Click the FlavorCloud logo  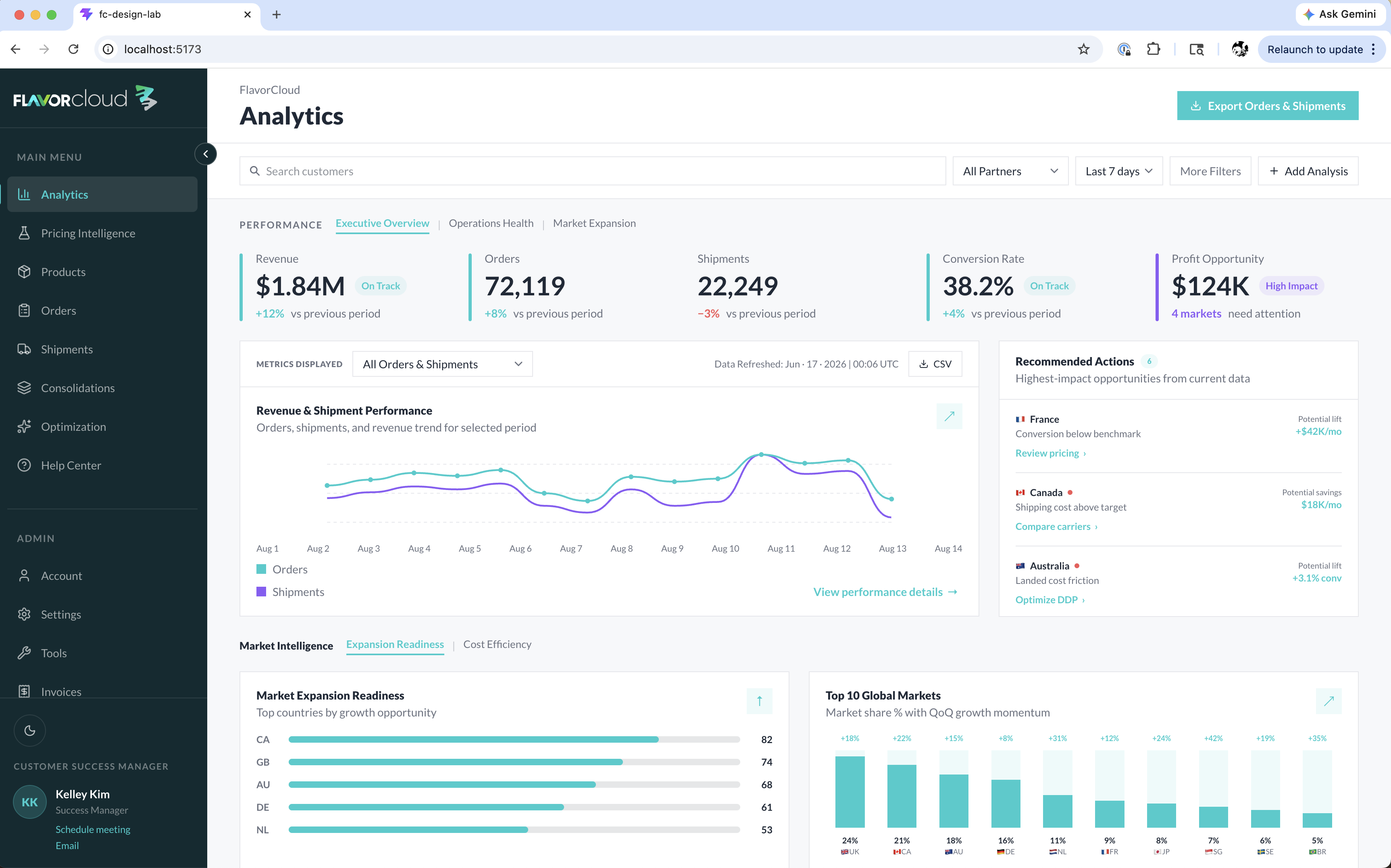click(x=85, y=98)
